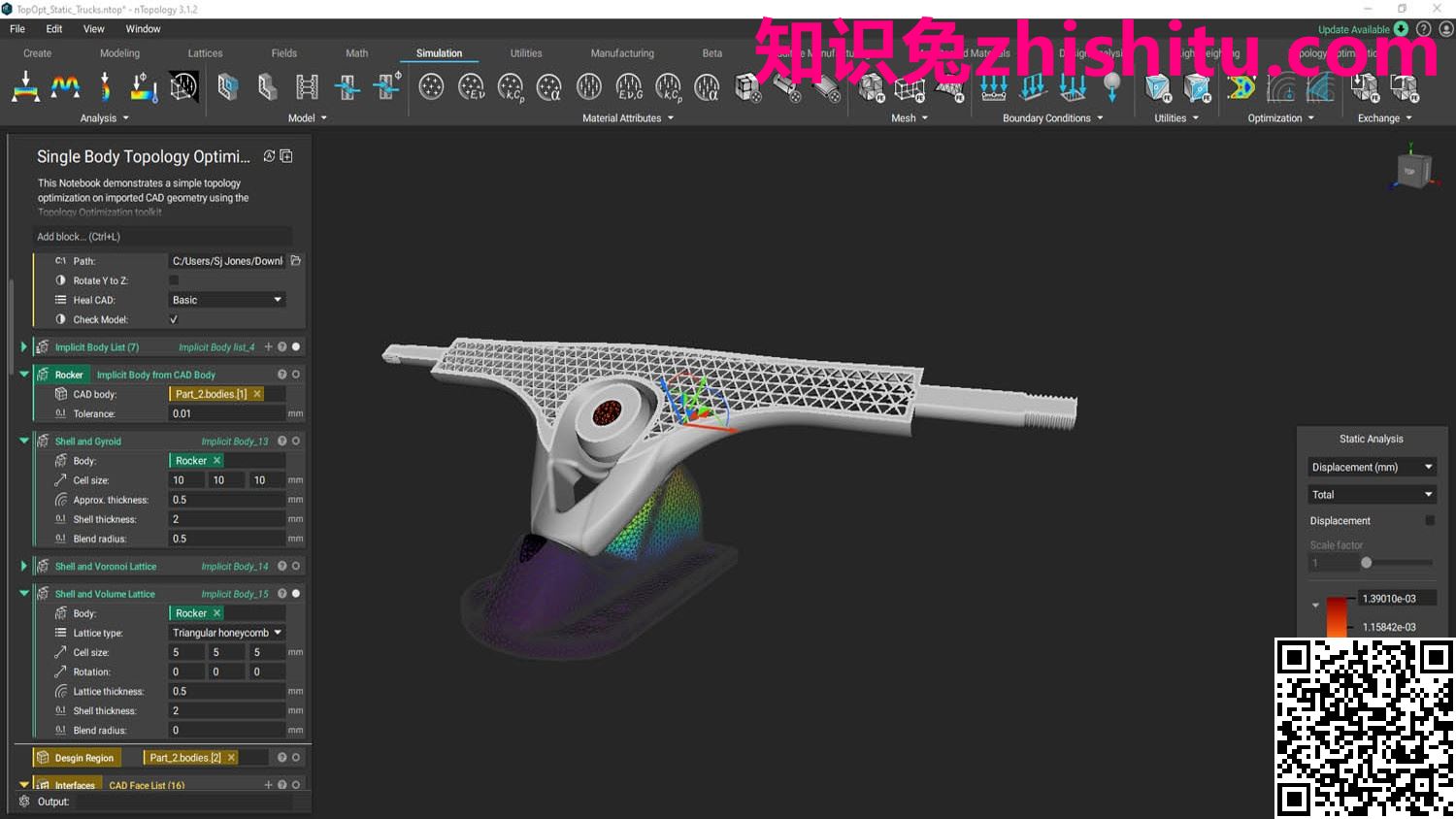Click the isotropic material E,ν attribute icon
Image resolution: width=1456 pixels, height=819 pixels.
(x=471, y=87)
